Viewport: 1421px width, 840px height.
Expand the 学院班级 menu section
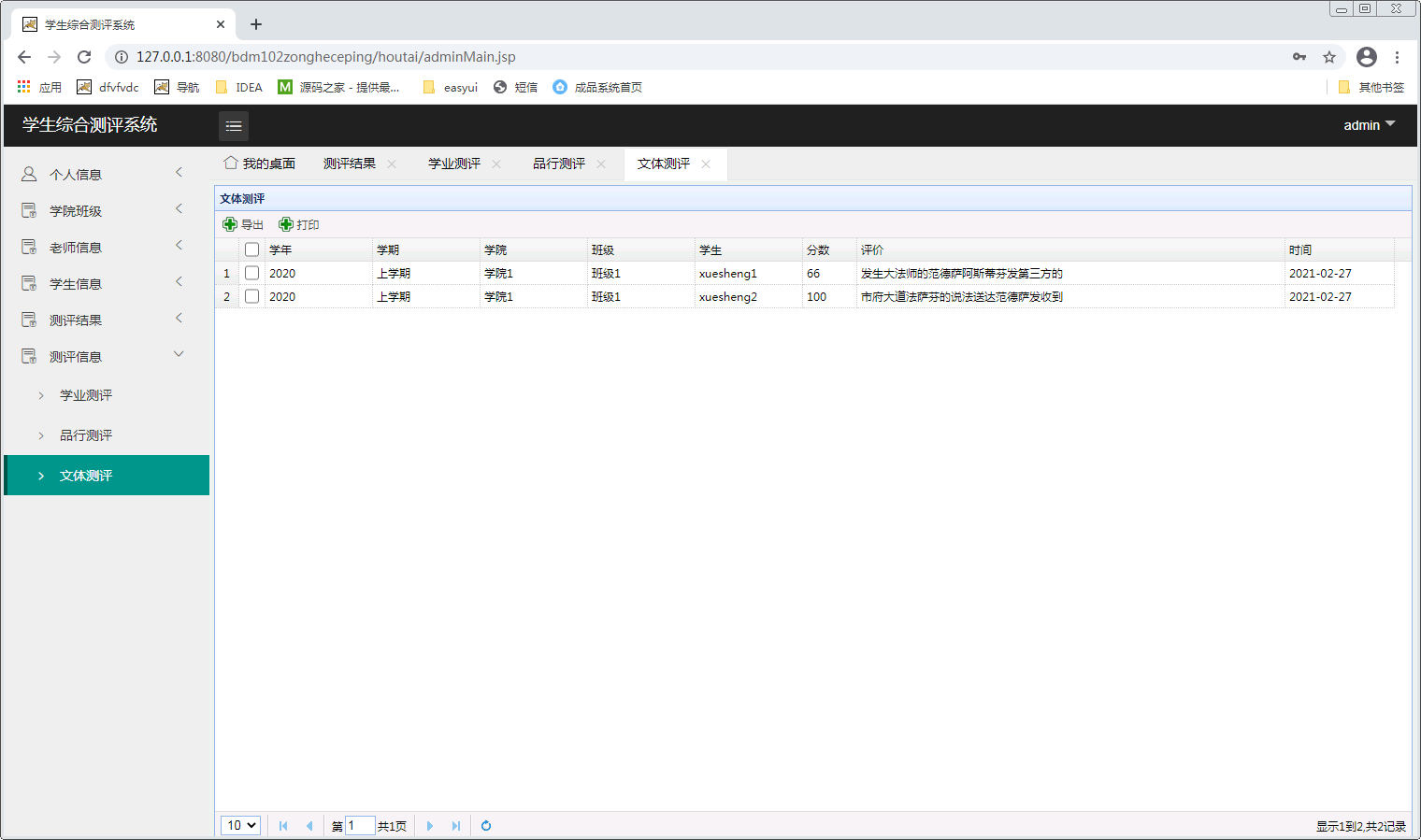click(179, 208)
